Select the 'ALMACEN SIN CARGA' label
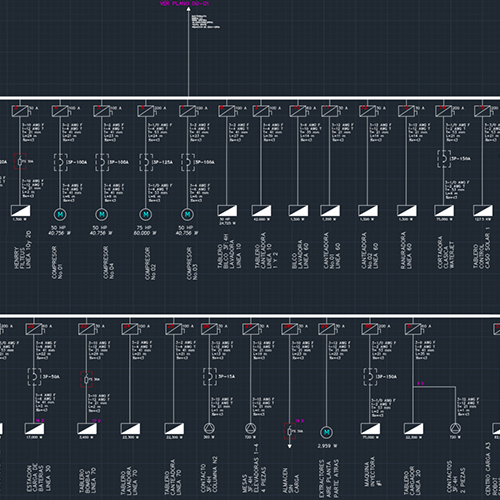This screenshot has width=500, height=500. click(x=291, y=481)
